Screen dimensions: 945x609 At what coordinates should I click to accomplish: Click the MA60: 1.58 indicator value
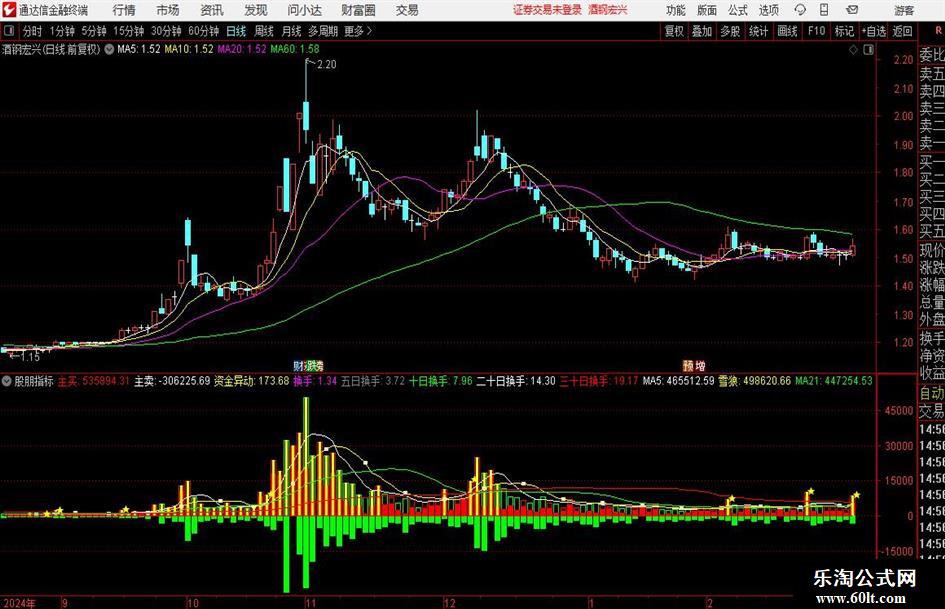pyautogui.click(x=295, y=49)
